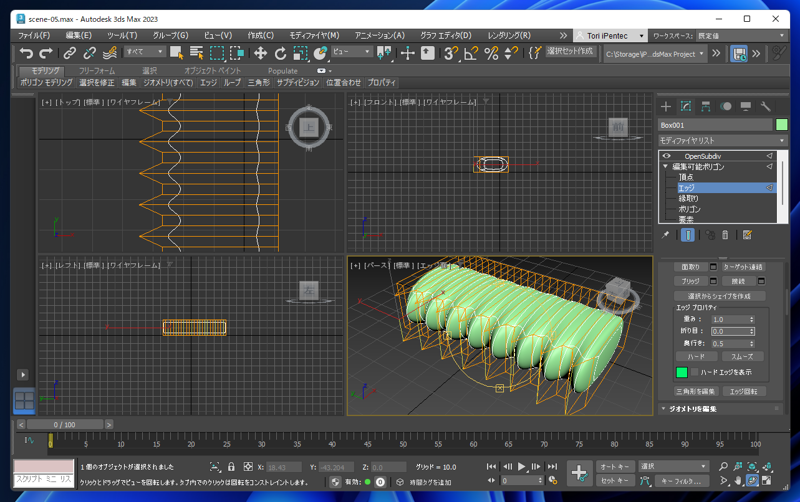
Task: Enable the hard edge display checkbox
Action: (x=694, y=372)
